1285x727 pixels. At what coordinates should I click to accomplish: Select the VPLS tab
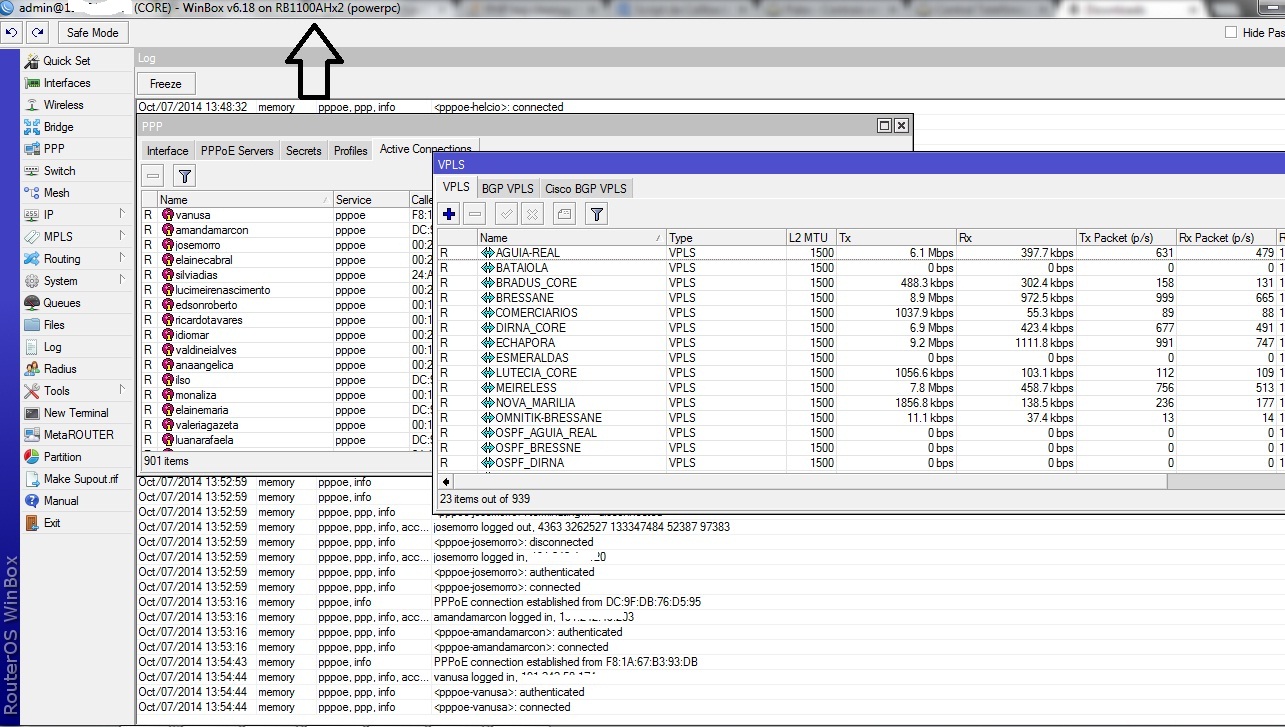(x=456, y=187)
